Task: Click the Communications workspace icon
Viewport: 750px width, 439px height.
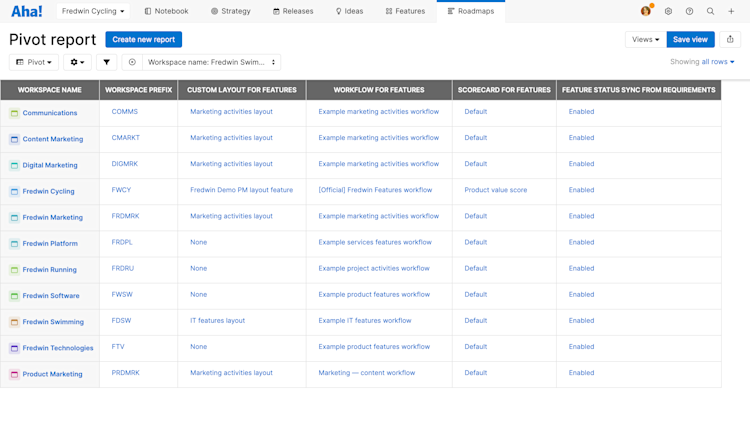Action: click(14, 113)
